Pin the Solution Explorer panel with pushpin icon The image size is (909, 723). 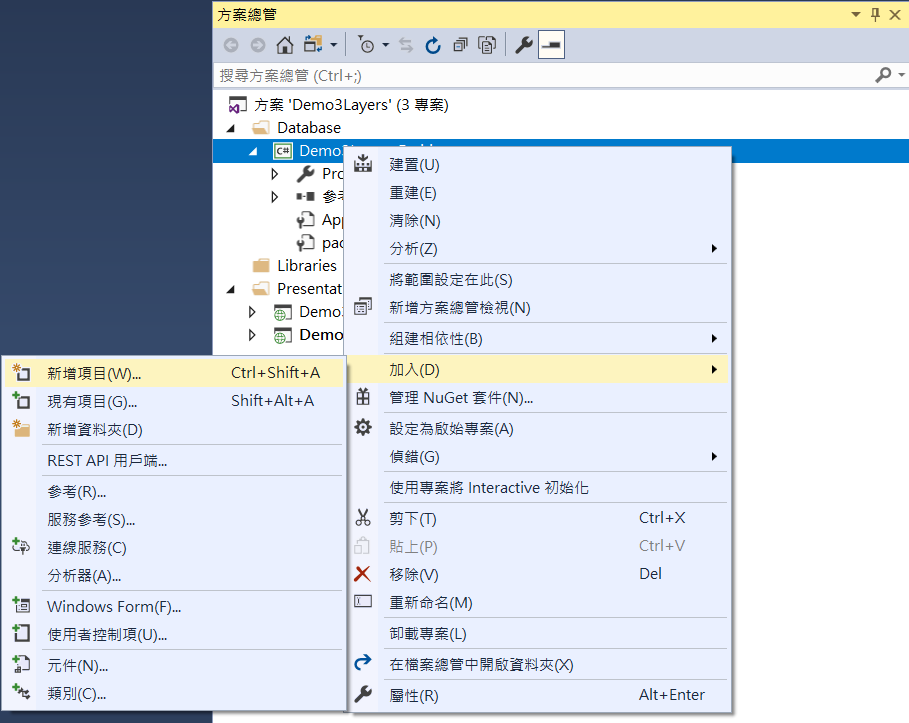[876, 14]
